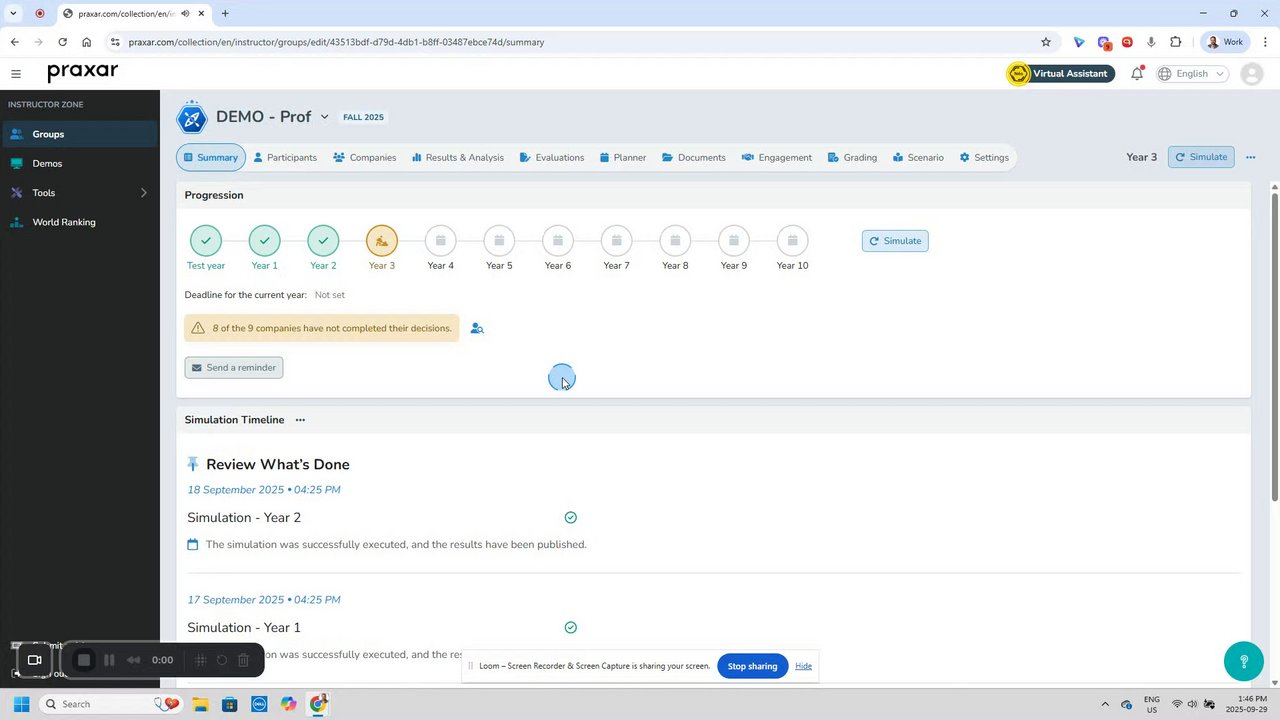View companies with incomplete decisions icon
Image resolution: width=1280 pixels, height=720 pixels.
[x=477, y=328]
